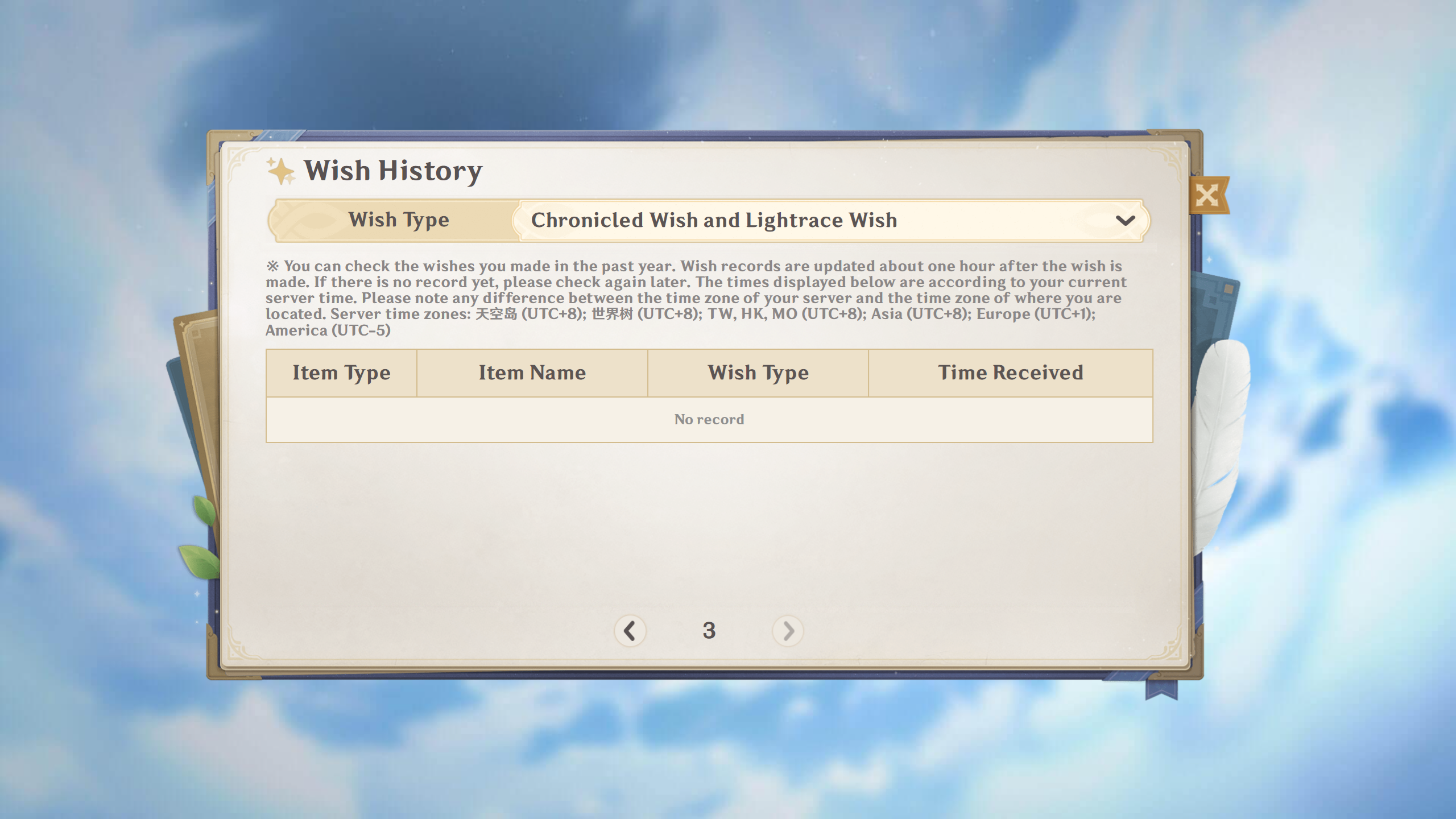Click the Time Received column header

click(x=1011, y=373)
